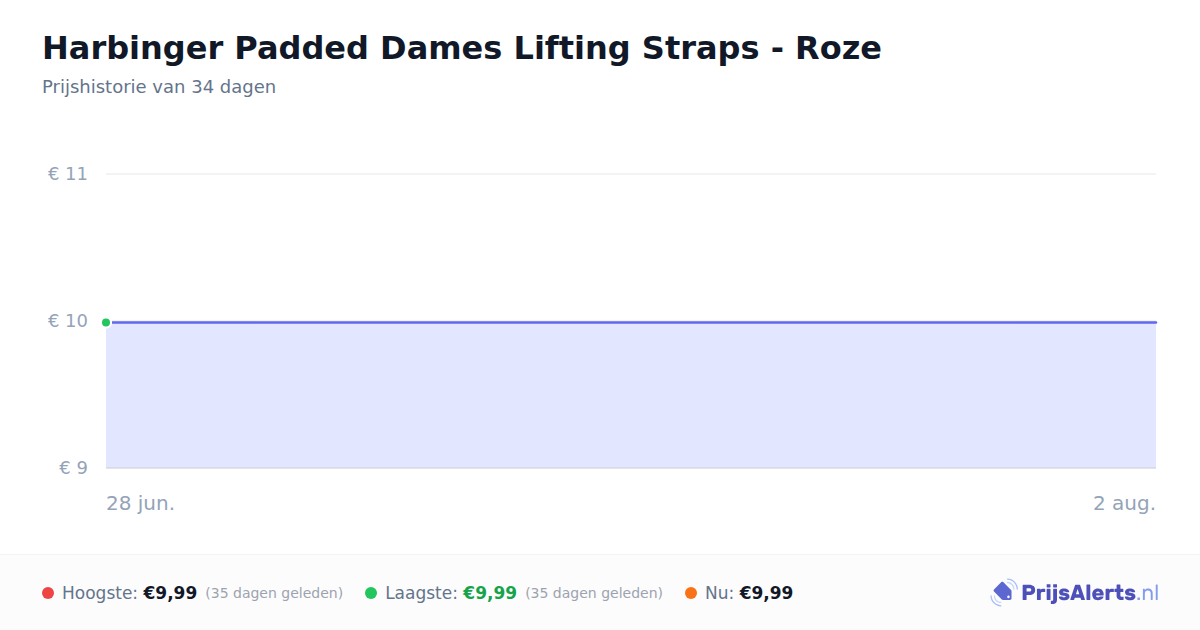The height and width of the screenshot is (630, 1200).
Task: Click the Laagste price €9,99 green value
Action: coord(490,593)
